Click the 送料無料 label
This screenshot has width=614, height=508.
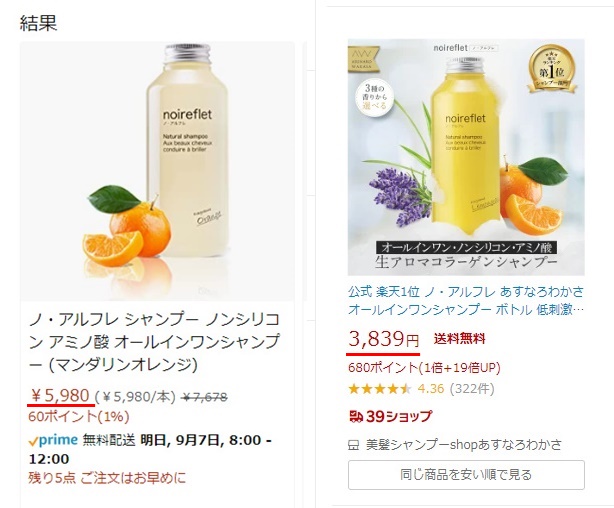pyautogui.click(x=459, y=339)
